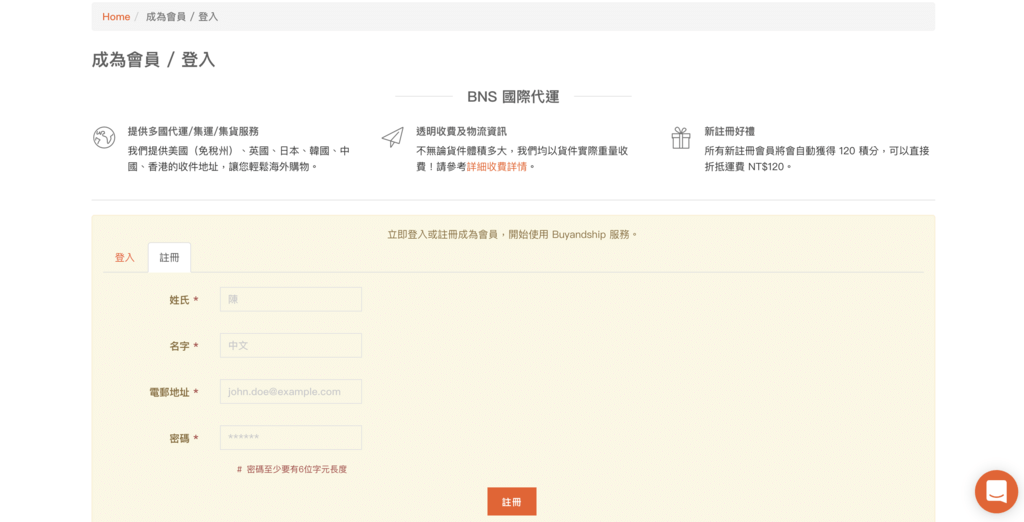
Task: Click the 立即登入或註冊成為會員 intro text
Action: [x=512, y=234]
